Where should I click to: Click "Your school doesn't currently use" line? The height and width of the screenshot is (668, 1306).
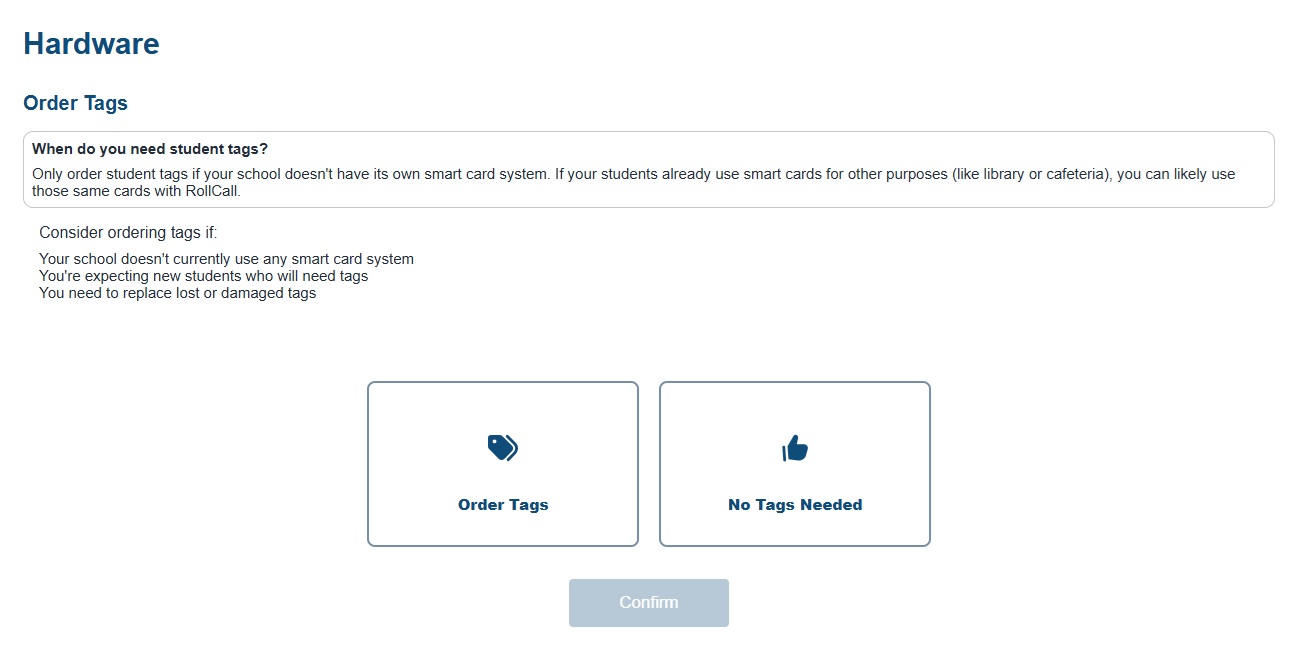pos(150,259)
